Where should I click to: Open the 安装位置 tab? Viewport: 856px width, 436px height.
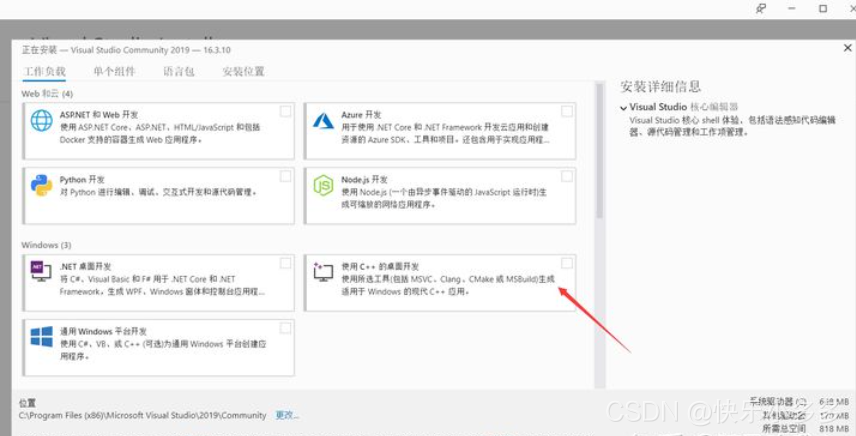[243, 71]
